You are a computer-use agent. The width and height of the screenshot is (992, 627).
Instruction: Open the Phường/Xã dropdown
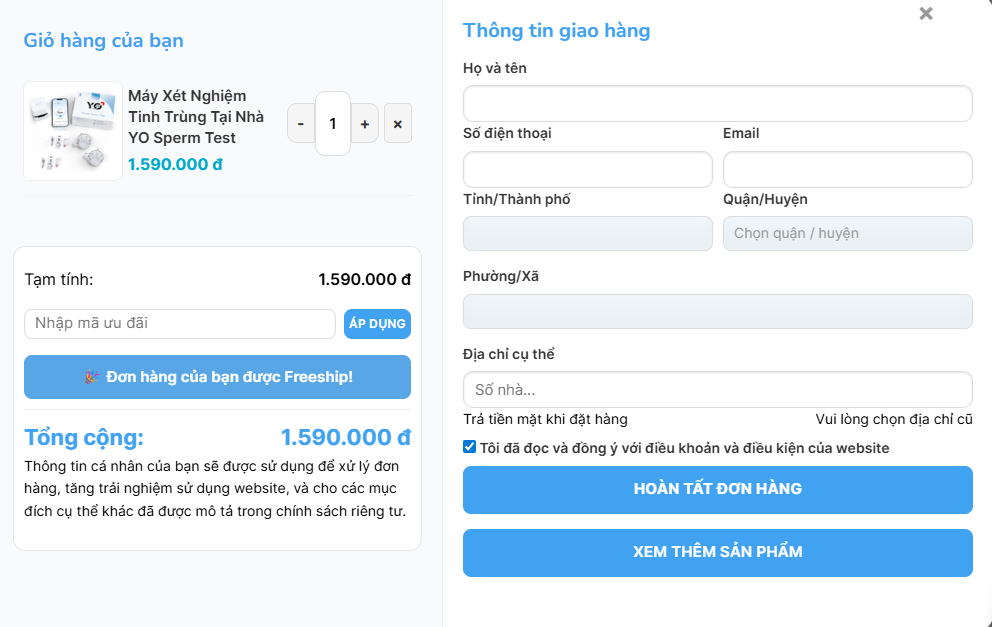point(717,311)
